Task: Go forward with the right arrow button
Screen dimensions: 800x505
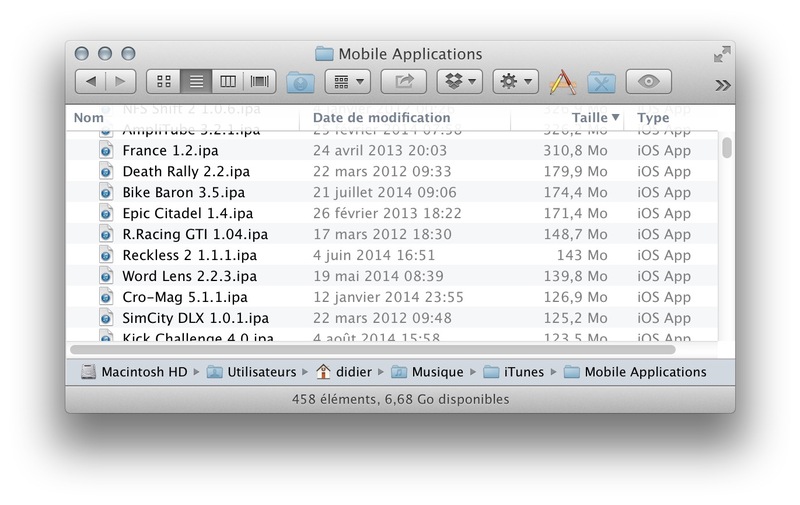Action: click(x=121, y=82)
